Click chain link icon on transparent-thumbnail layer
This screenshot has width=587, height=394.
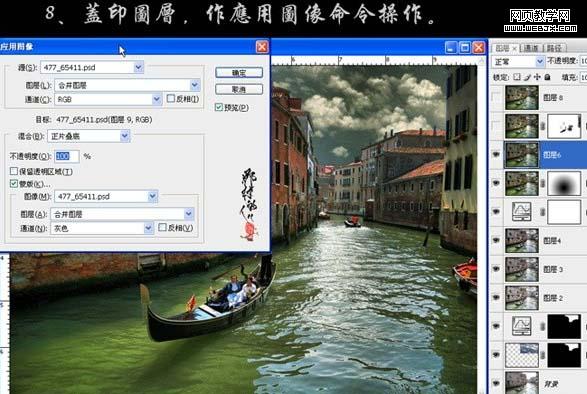click(543, 355)
